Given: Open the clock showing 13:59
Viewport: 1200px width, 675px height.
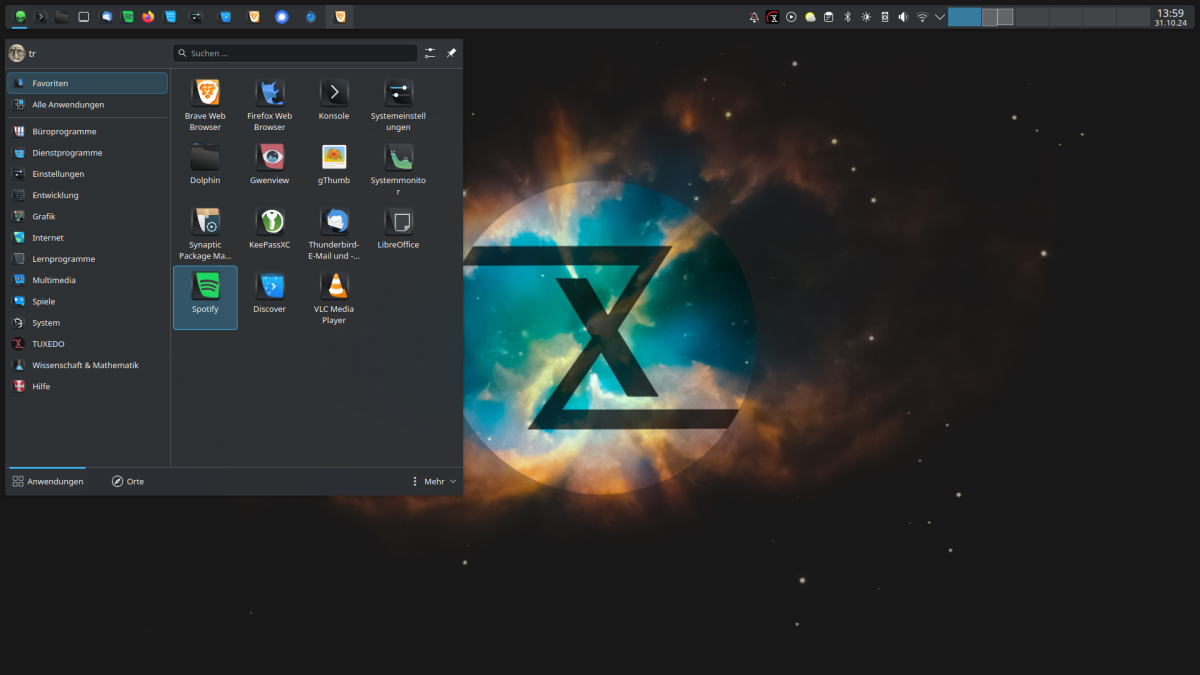Looking at the screenshot, I should click(1170, 17).
